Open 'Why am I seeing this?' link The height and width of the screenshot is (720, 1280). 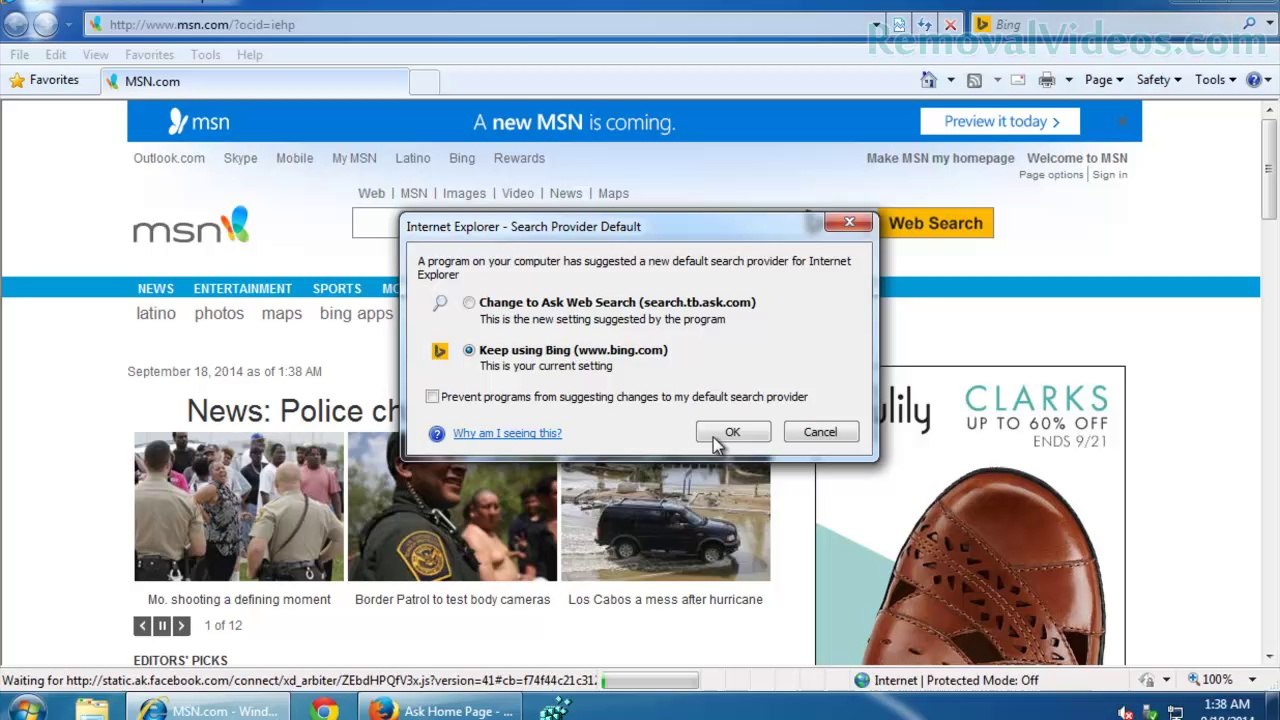click(x=507, y=433)
